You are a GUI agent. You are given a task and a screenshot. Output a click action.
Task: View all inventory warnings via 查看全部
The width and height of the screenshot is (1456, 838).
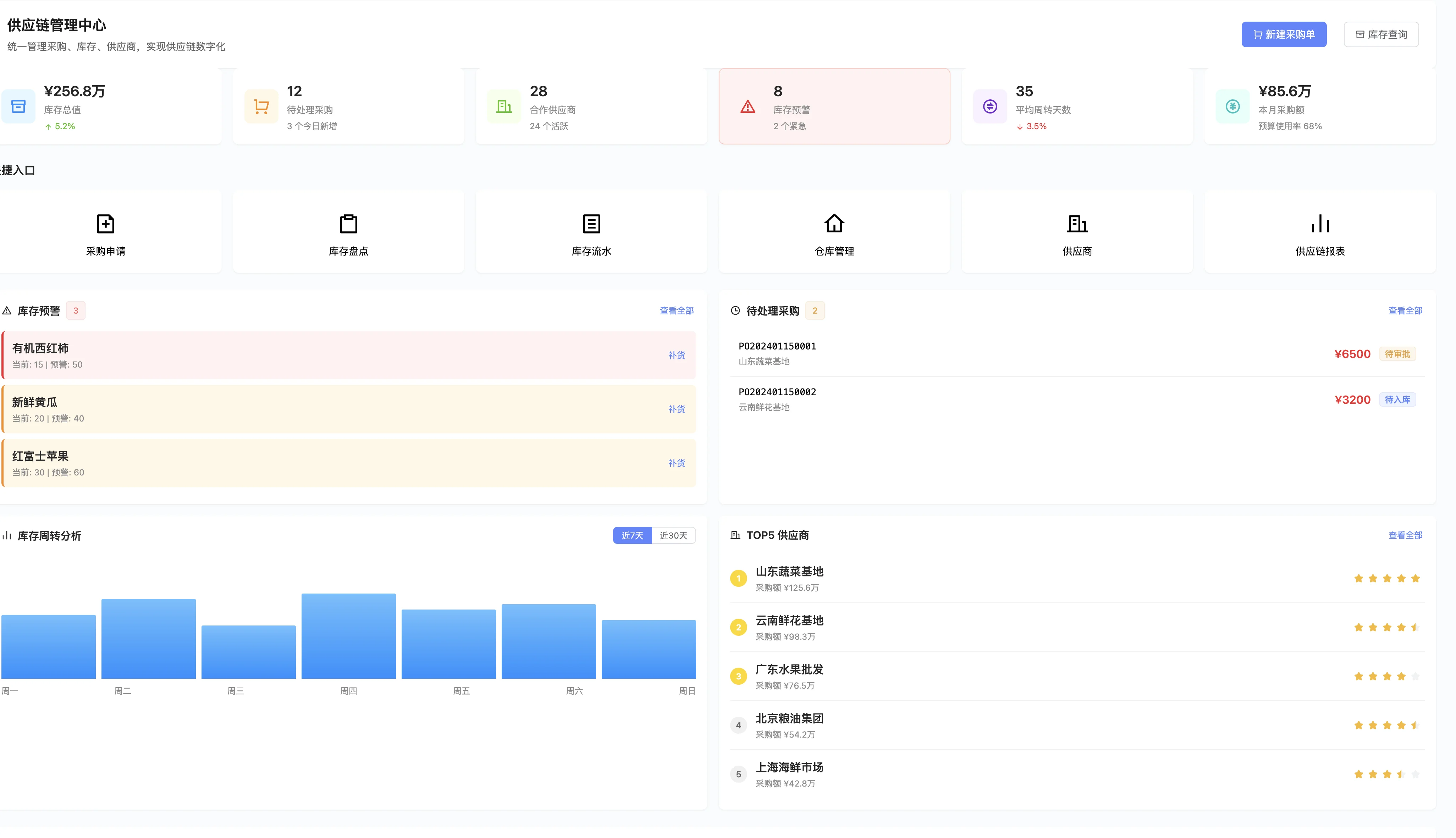(x=676, y=311)
